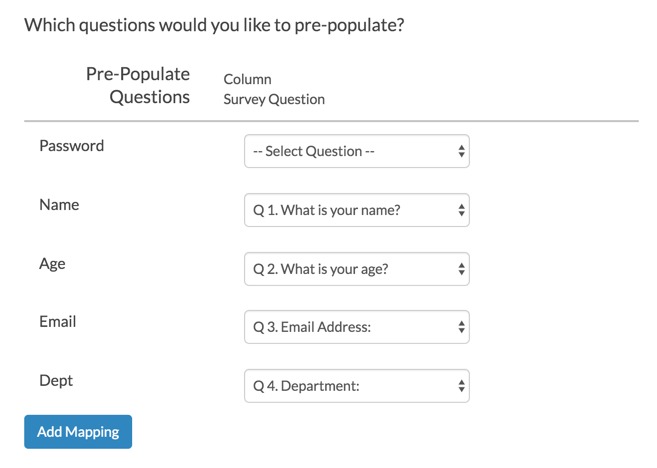The width and height of the screenshot is (657, 468).
Task: Click the Name row label
Action: pyautogui.click(x=59, y=205)
